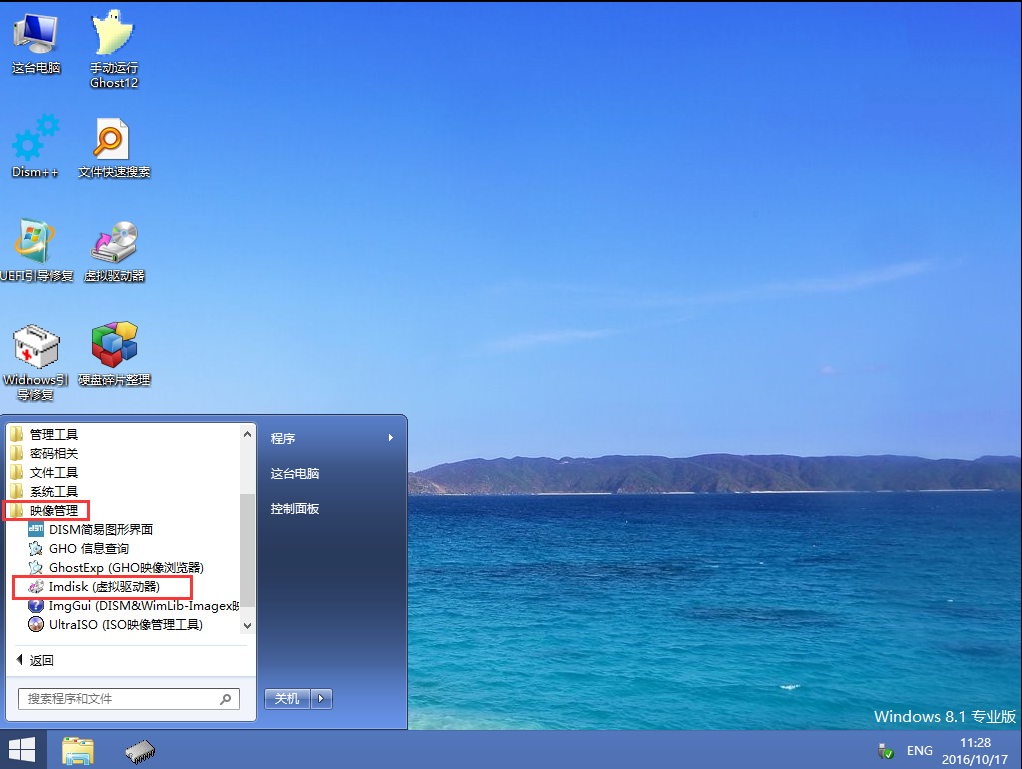
Task: Click the 搜索程序和文件 search box
Action: coord(120,699)
